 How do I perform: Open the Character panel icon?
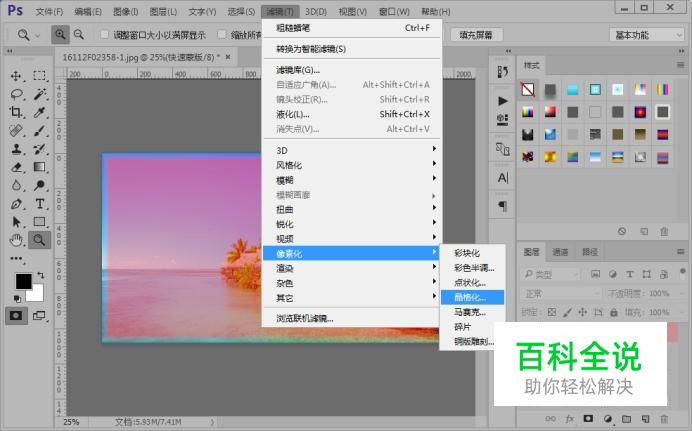[x=502, y=178]
